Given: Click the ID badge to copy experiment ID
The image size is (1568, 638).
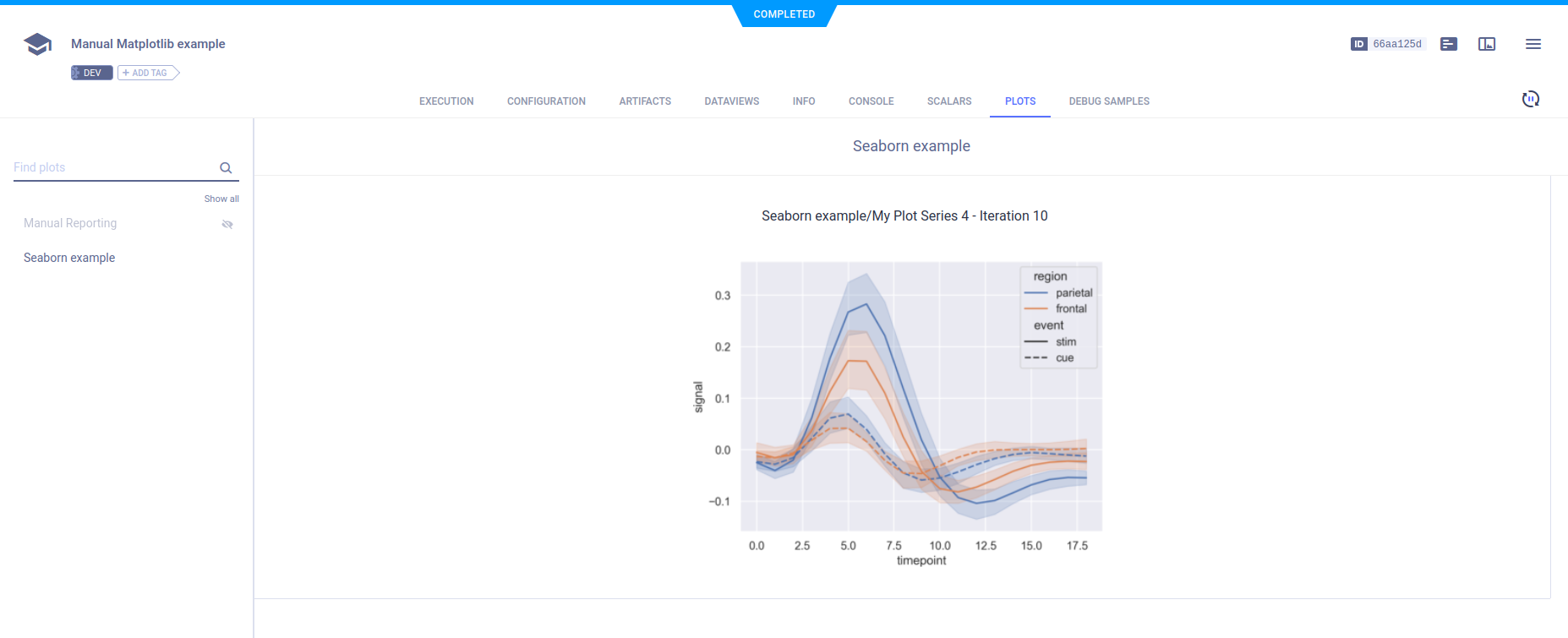Looking at the screenshot, I should coord(1388,44).
